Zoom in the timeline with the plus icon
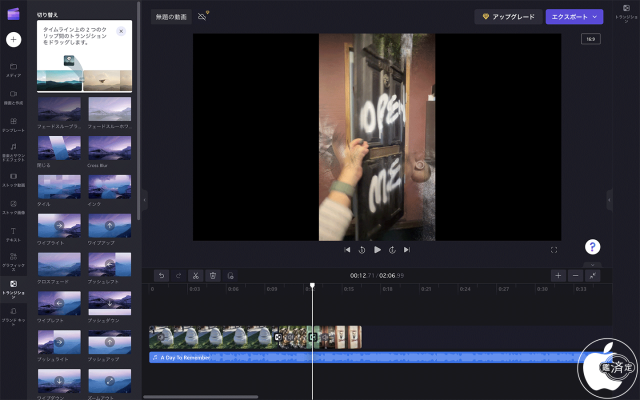This screenshot has width=640, height=400. point(558,275)
